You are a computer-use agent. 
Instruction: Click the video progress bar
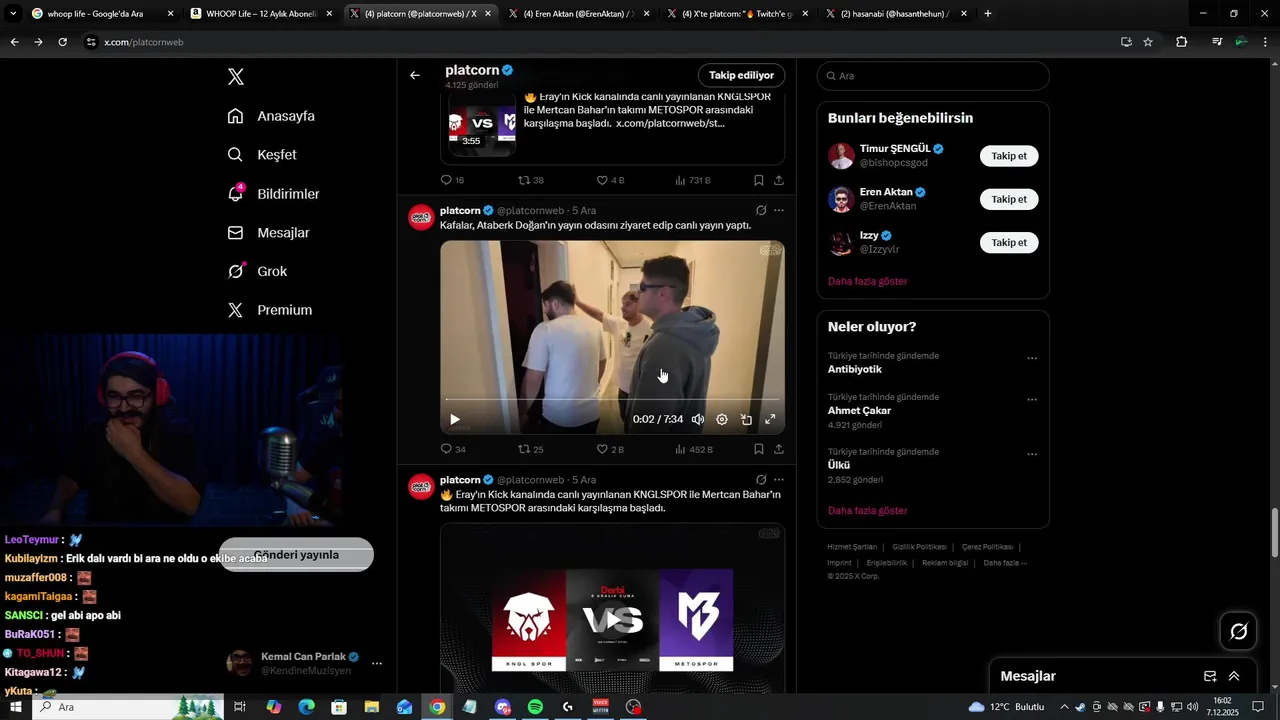612,399
